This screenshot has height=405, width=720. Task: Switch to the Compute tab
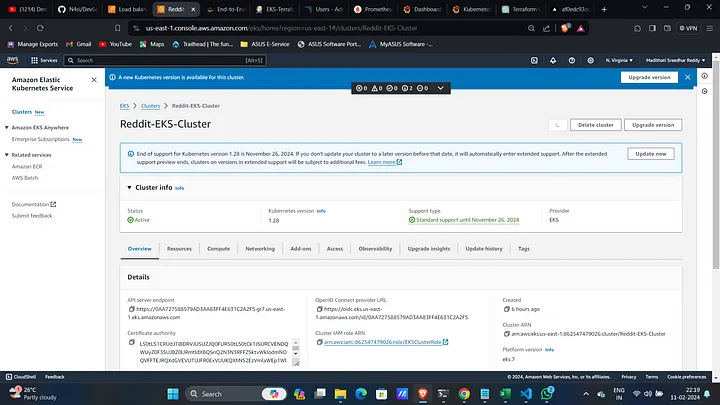coord(218,248)
